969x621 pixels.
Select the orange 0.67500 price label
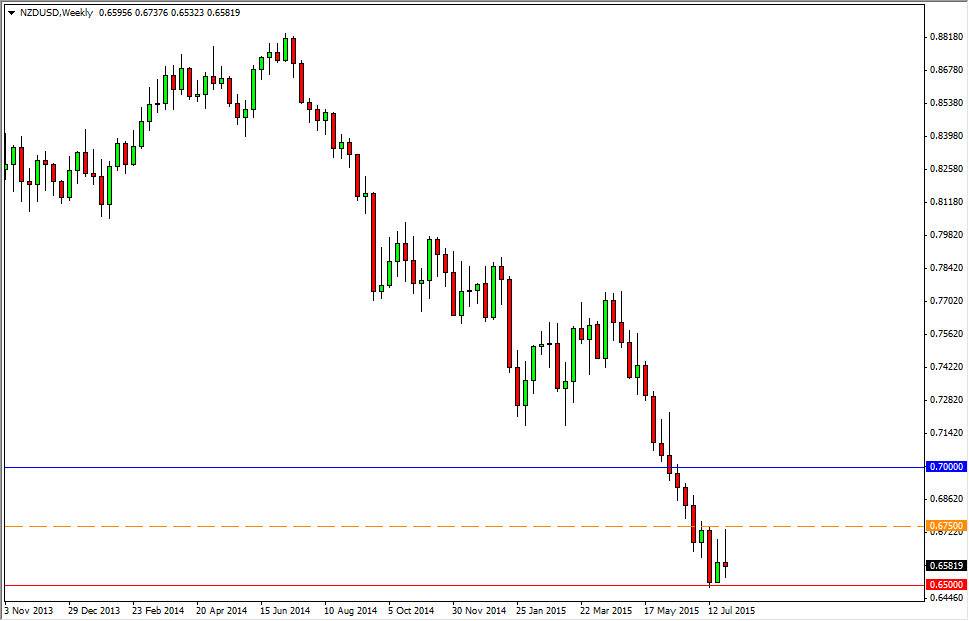click(x=944, y=524)
